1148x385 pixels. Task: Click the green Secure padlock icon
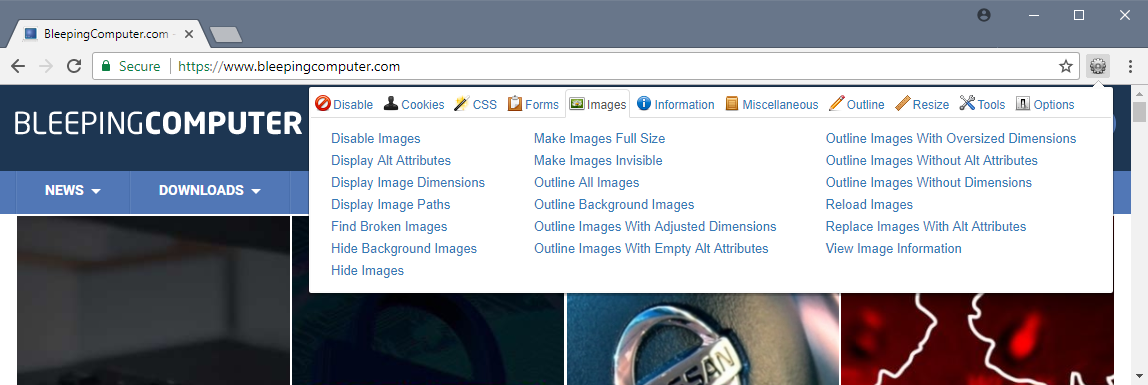106,67
